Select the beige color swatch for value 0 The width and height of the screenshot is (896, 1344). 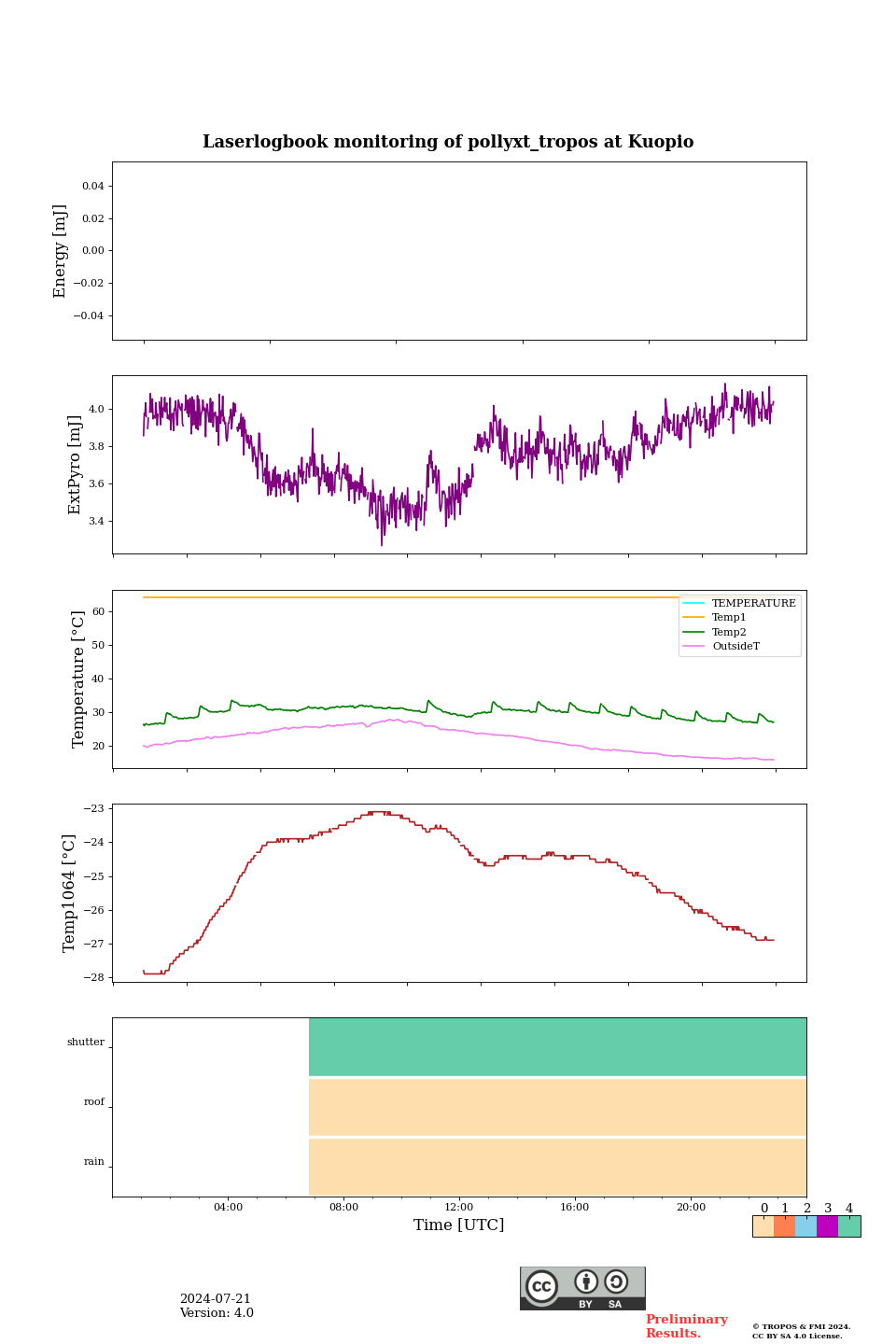(x=763, y=1226)
